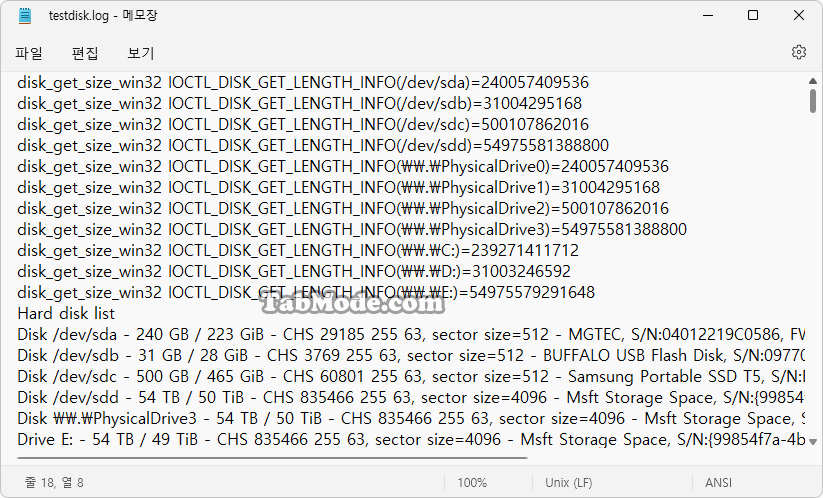Click the Notepad app icon in title bar

click(x=25, y=16)
